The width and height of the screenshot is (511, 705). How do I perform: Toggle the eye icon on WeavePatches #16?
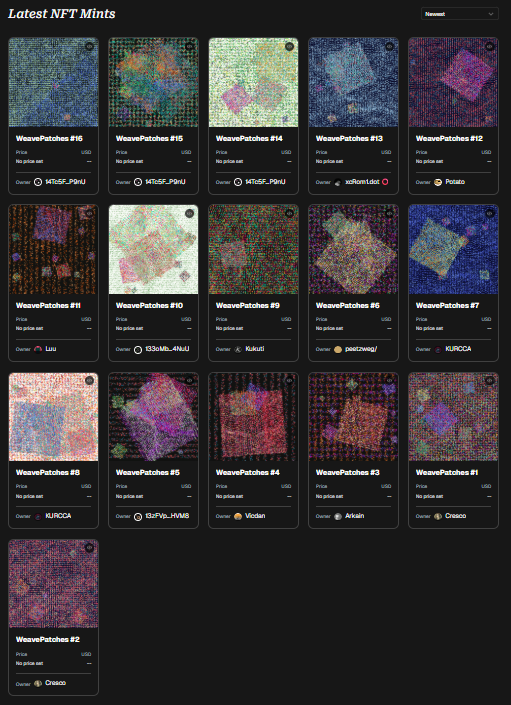point(89,46)
